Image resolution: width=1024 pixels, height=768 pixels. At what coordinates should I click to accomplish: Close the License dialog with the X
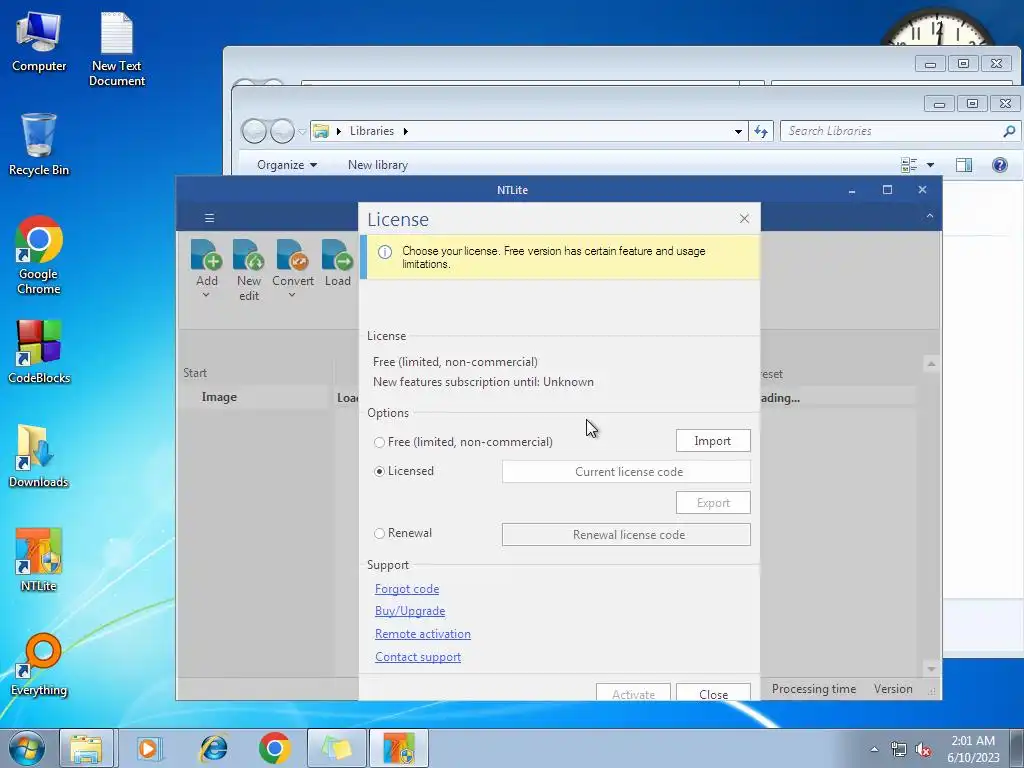click(744, 219)
